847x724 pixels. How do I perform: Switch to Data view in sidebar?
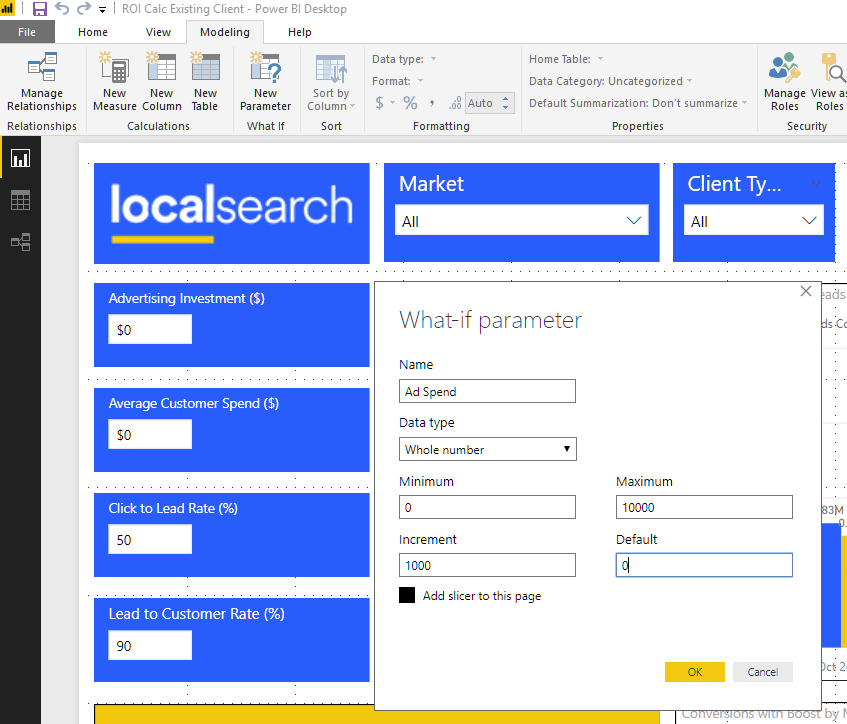21,200
